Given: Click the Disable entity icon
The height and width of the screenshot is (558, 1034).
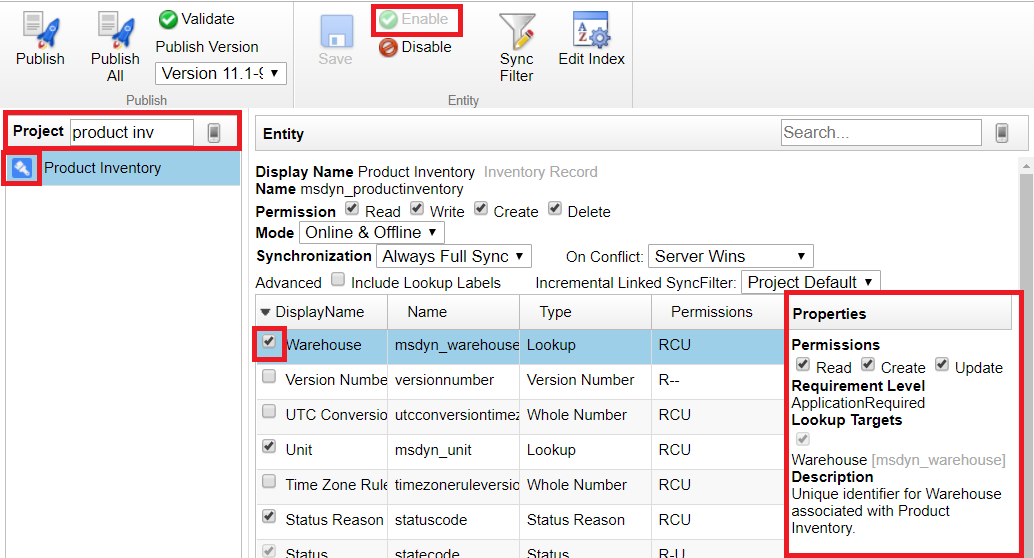Looking at the screenshot, I should [388, 47].
